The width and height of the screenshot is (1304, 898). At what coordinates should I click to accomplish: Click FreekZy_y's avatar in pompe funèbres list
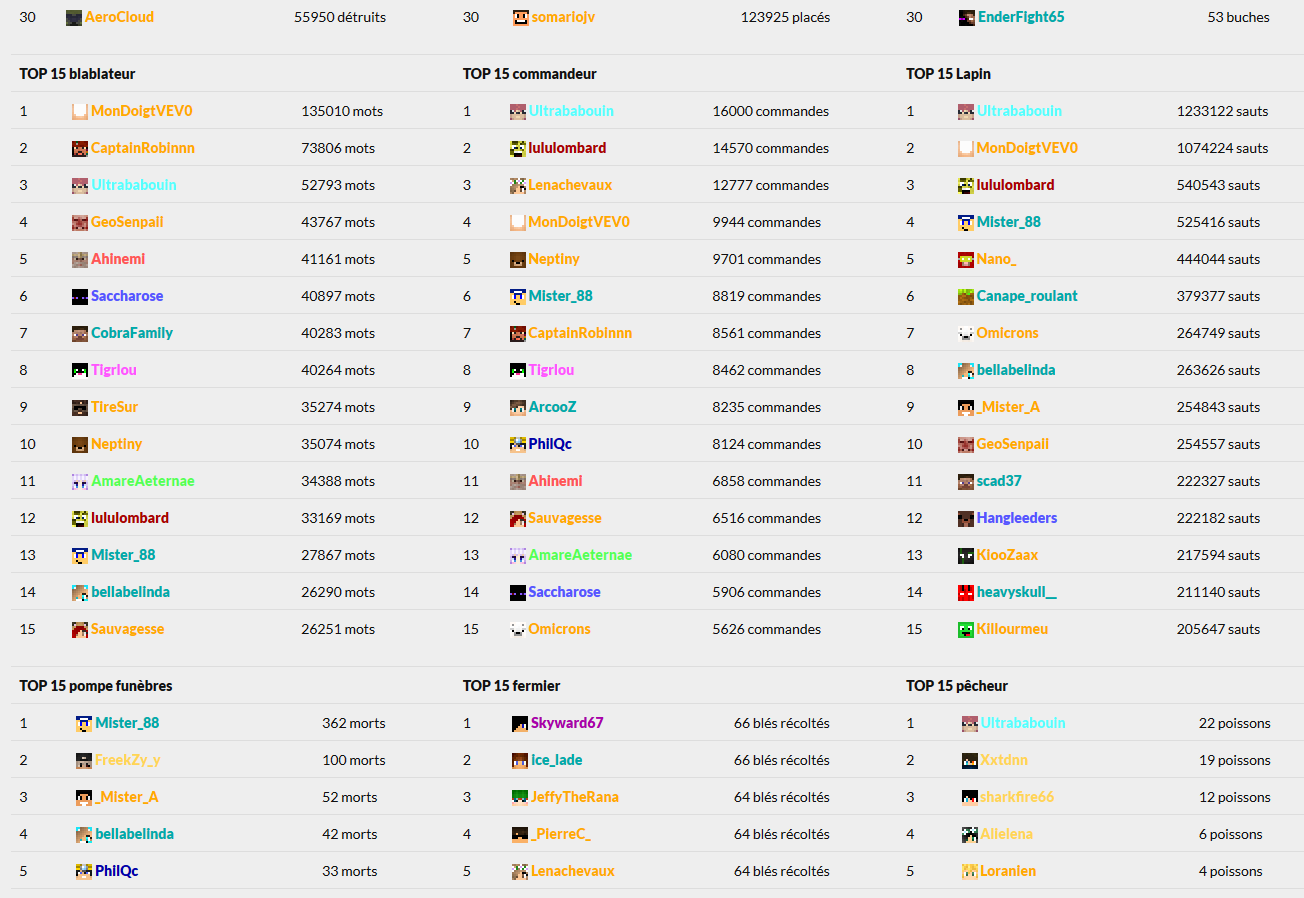84,760
